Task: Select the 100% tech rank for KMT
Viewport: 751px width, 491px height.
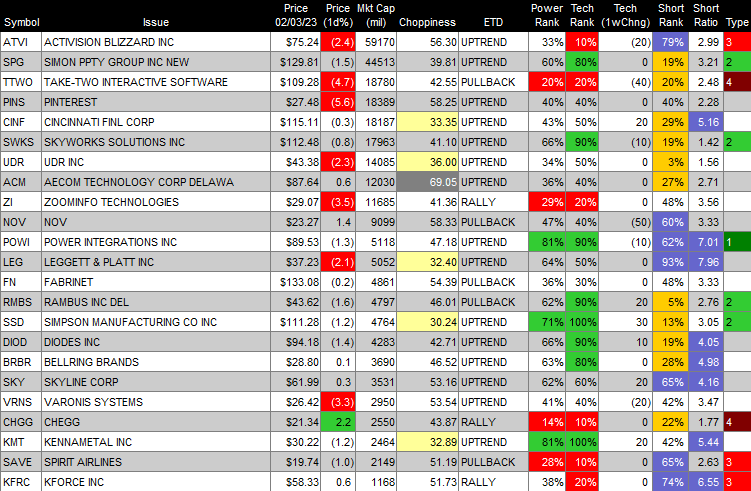Action: click(x=582, y=442)
